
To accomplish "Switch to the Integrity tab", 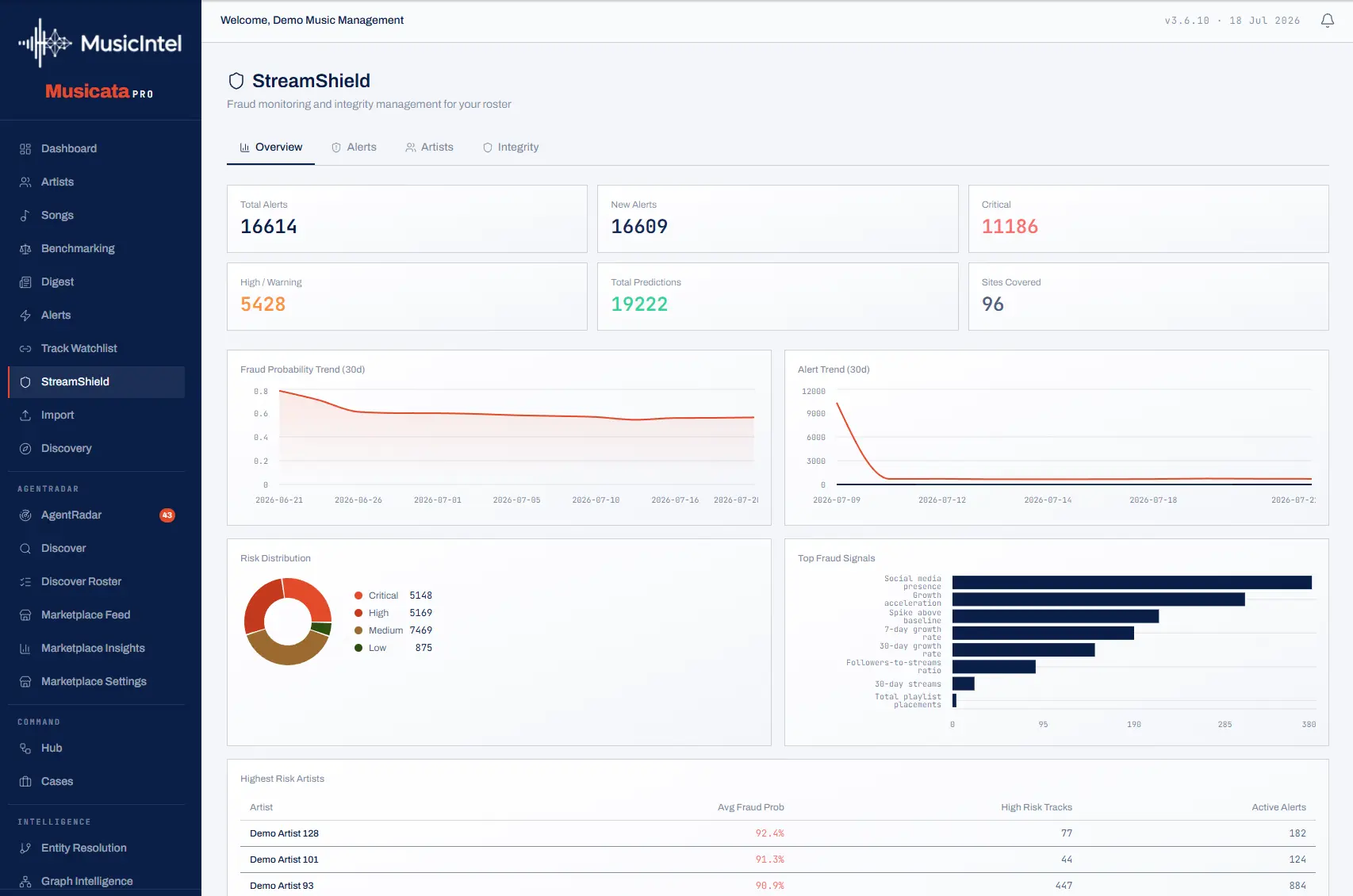I will 511,147.
